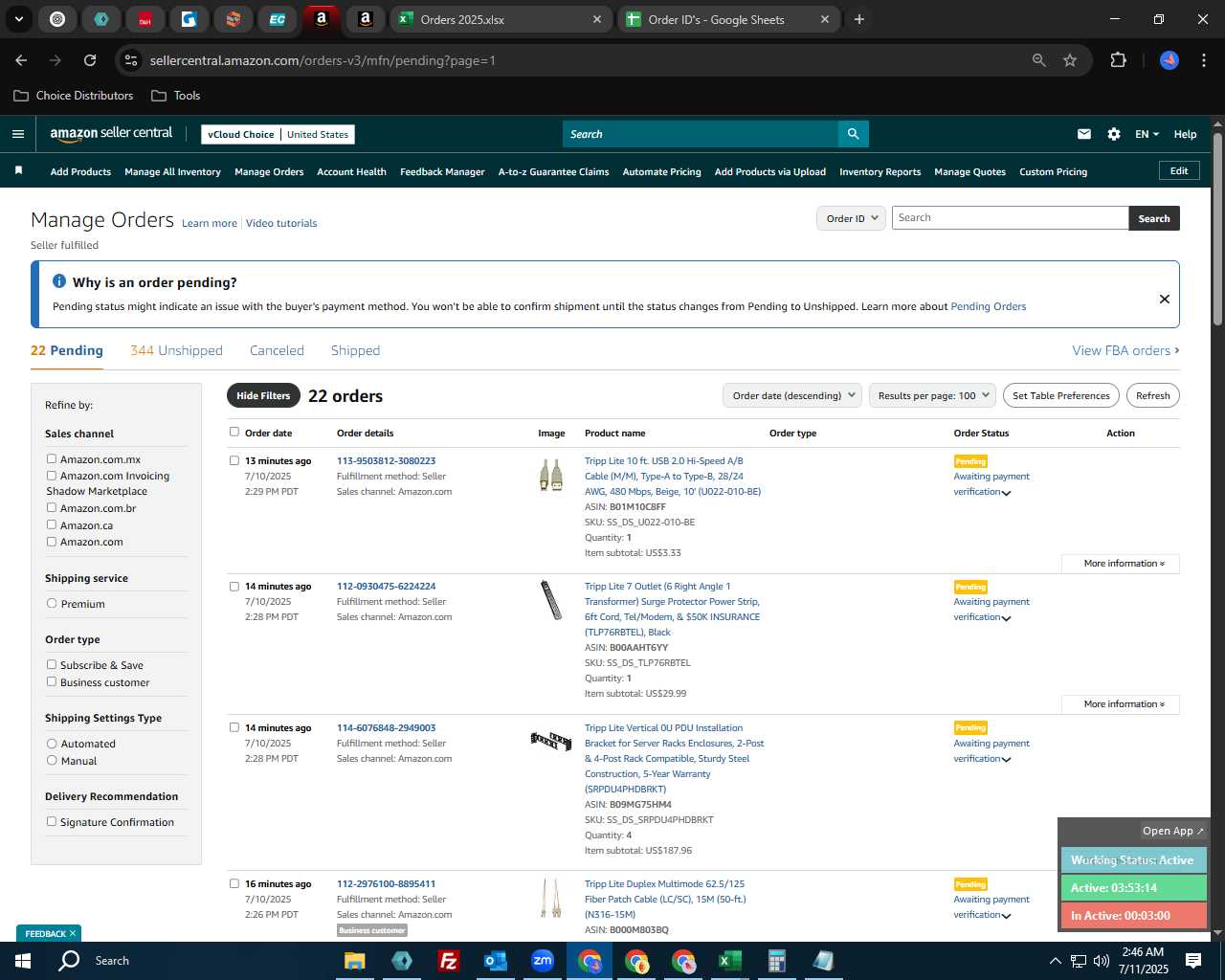The image size is (1225, 980).
Task: Expand More information for order 113-9503812-3080223
Action: pyautogui.click(x=1121, y=564)
